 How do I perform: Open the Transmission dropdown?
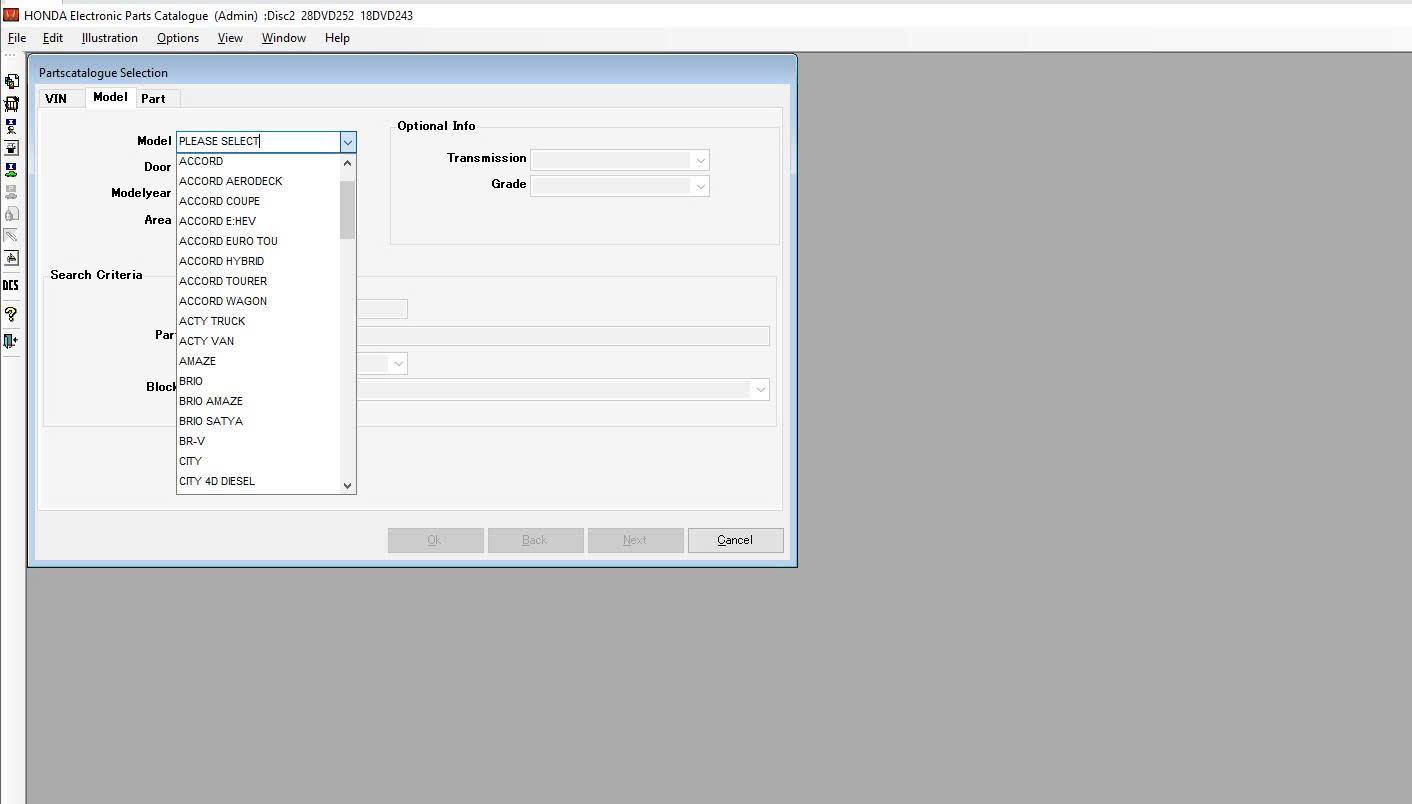coord(700,160)
